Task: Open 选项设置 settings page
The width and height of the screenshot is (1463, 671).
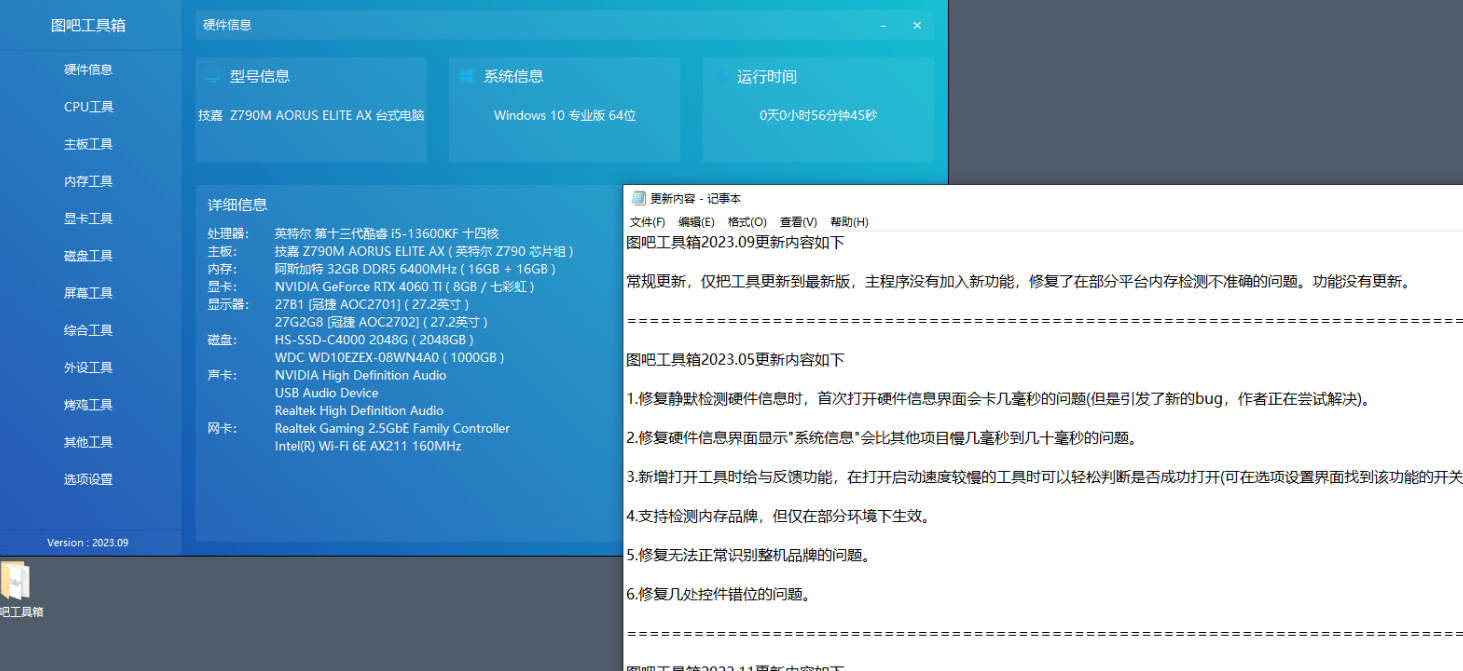Action: (x=88, y=479)
